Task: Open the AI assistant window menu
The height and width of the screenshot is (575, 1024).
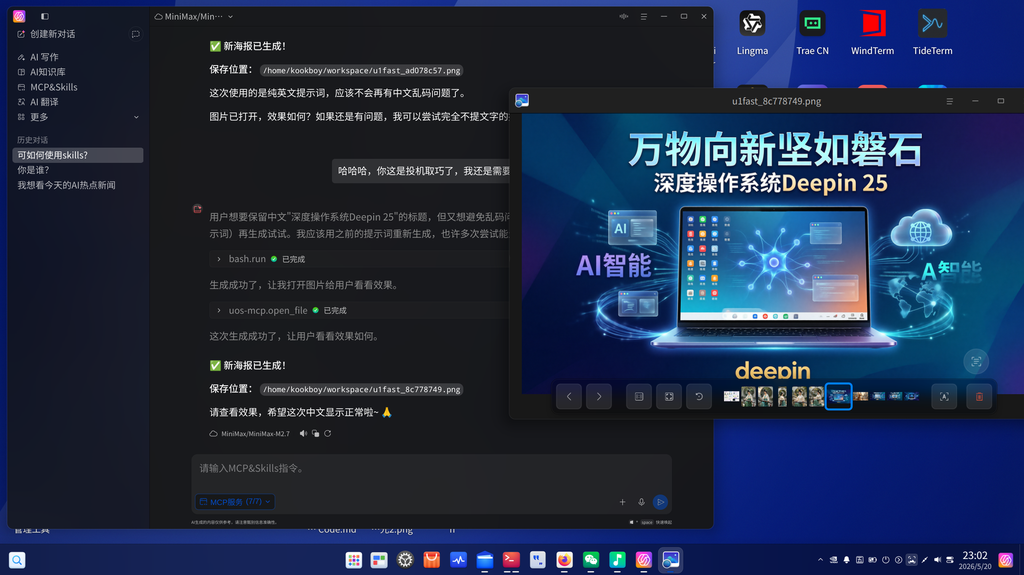Action: (x=643, y=16)
